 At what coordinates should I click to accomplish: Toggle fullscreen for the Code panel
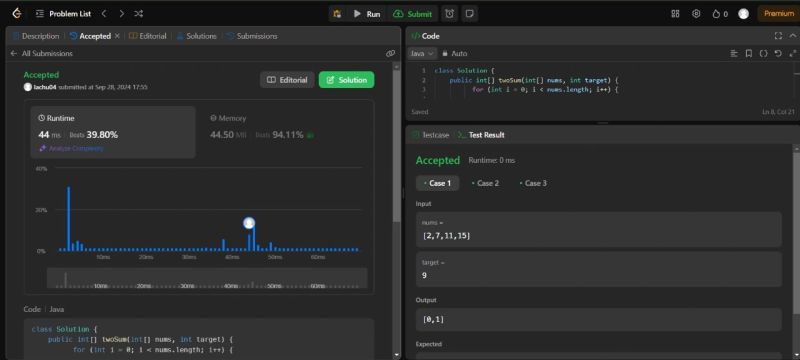(x=778, y=36)
